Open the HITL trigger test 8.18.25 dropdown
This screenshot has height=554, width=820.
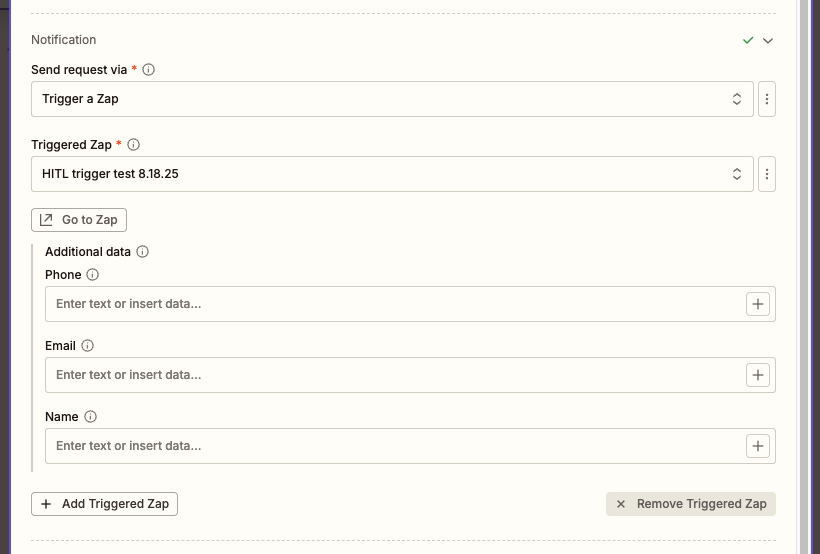click(392, 174)
